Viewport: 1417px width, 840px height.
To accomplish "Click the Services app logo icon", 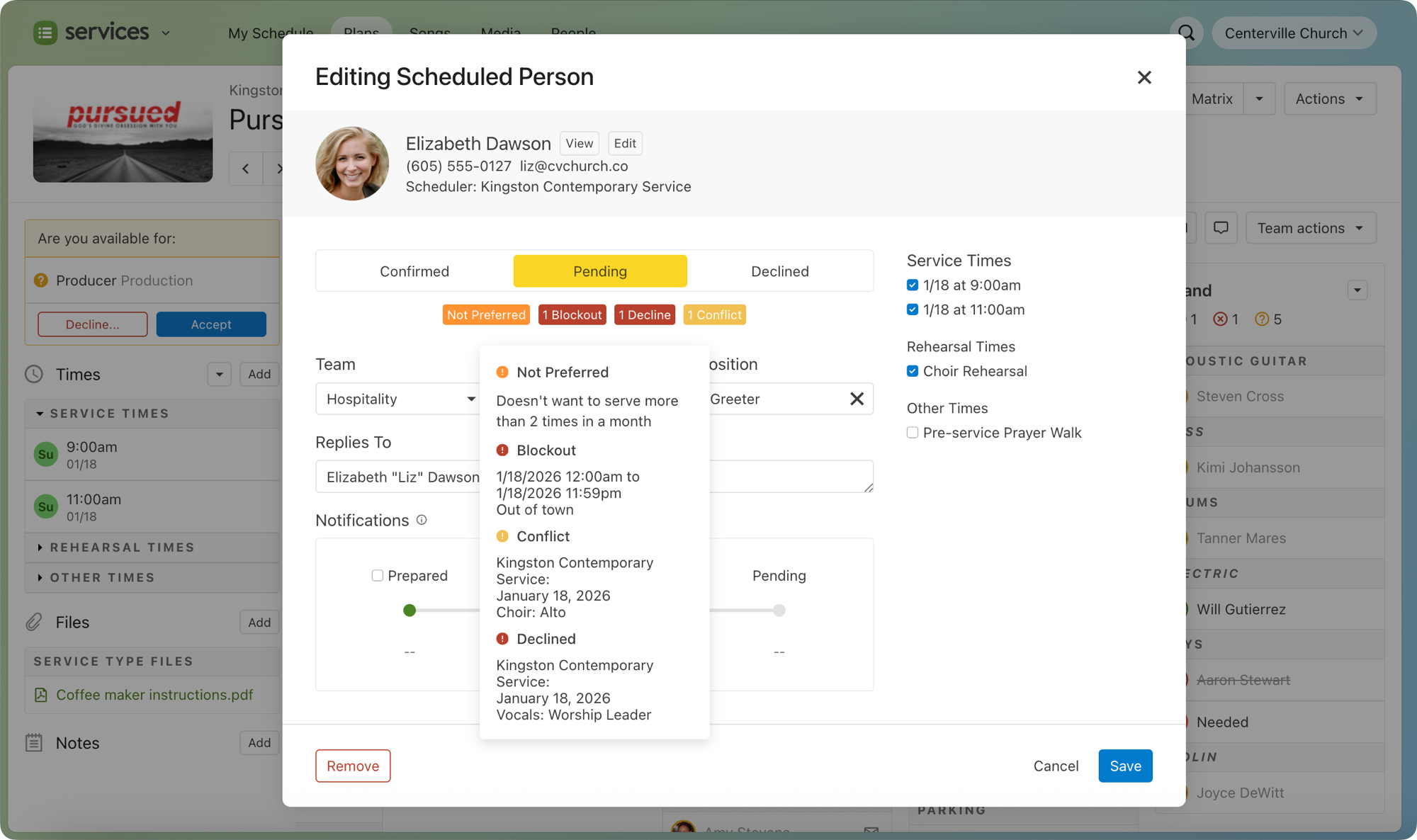I will (x=45, y=33).
